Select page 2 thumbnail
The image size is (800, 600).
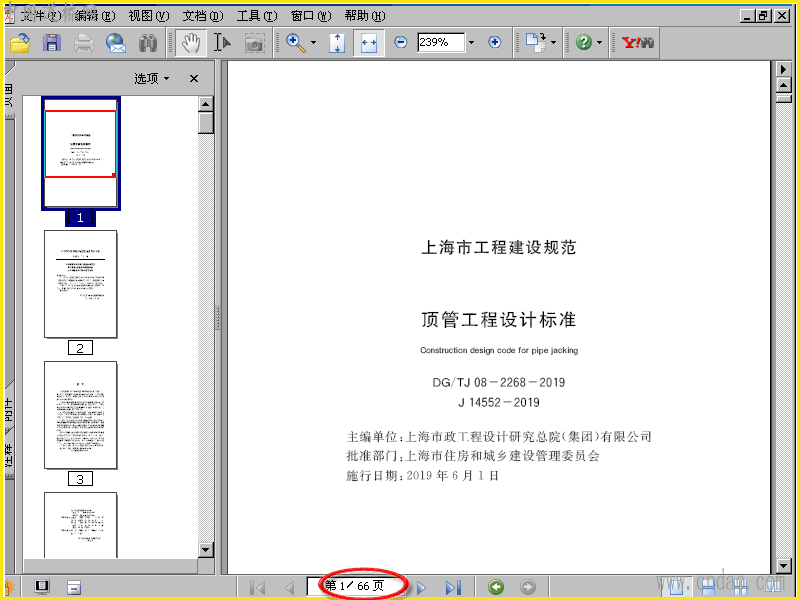coord(81,284)
